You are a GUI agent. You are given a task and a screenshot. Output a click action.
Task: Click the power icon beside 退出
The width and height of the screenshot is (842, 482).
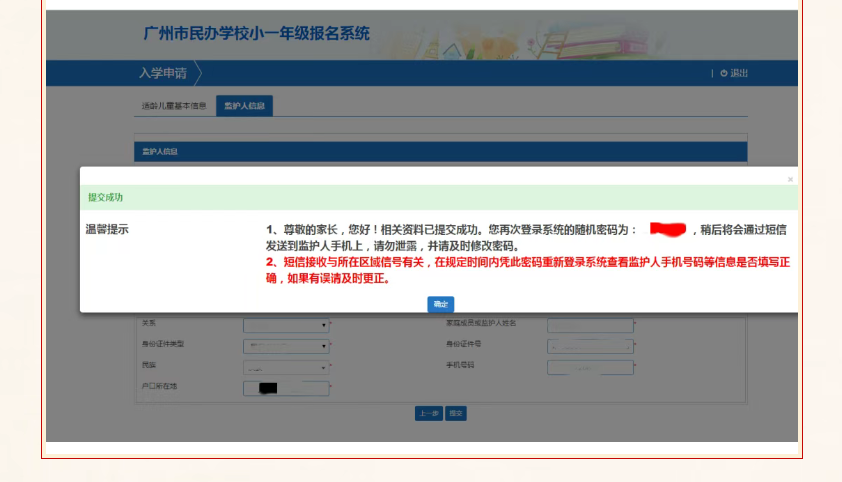pos(724,73)
